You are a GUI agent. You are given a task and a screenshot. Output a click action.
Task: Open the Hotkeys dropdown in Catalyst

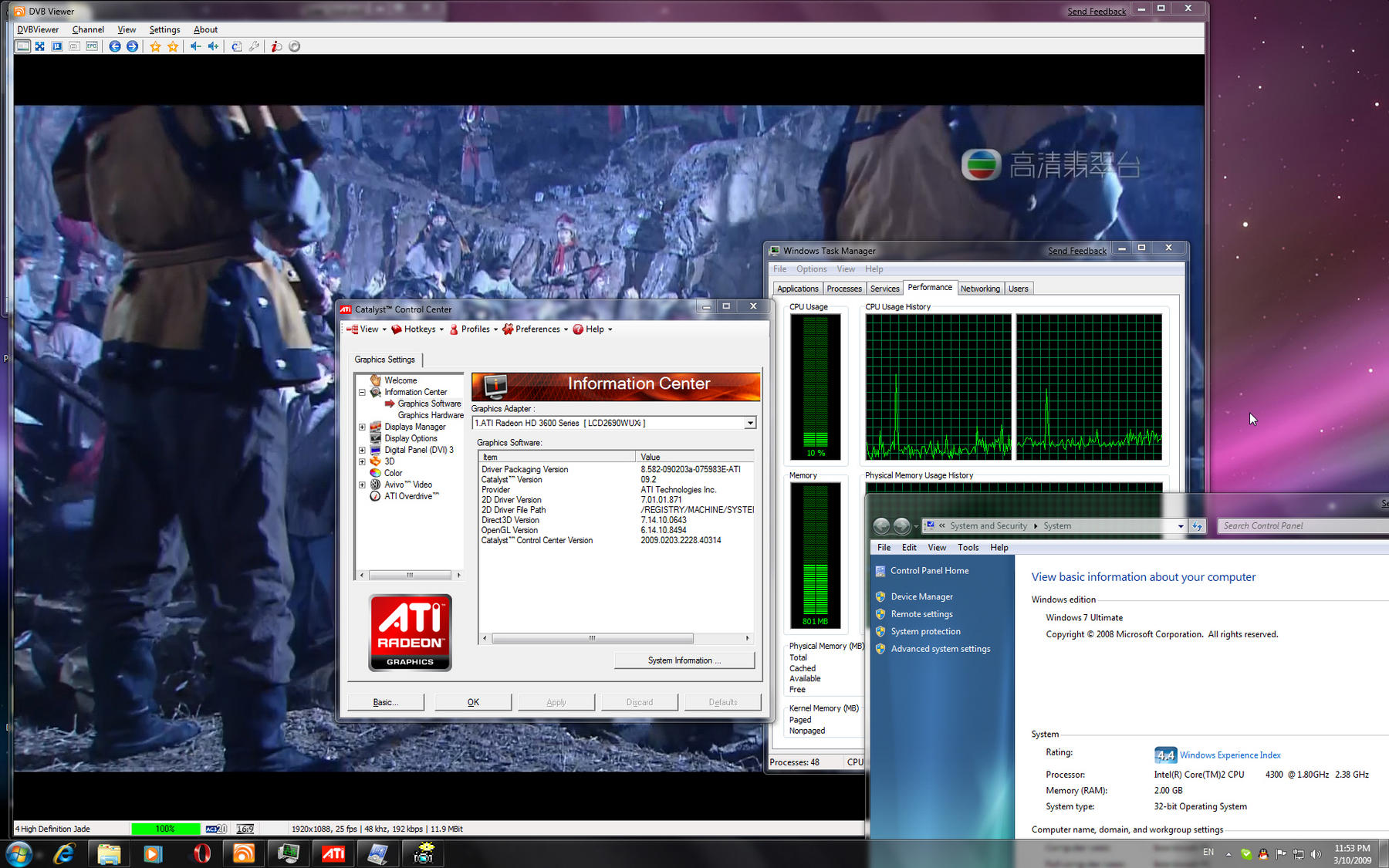417,329
